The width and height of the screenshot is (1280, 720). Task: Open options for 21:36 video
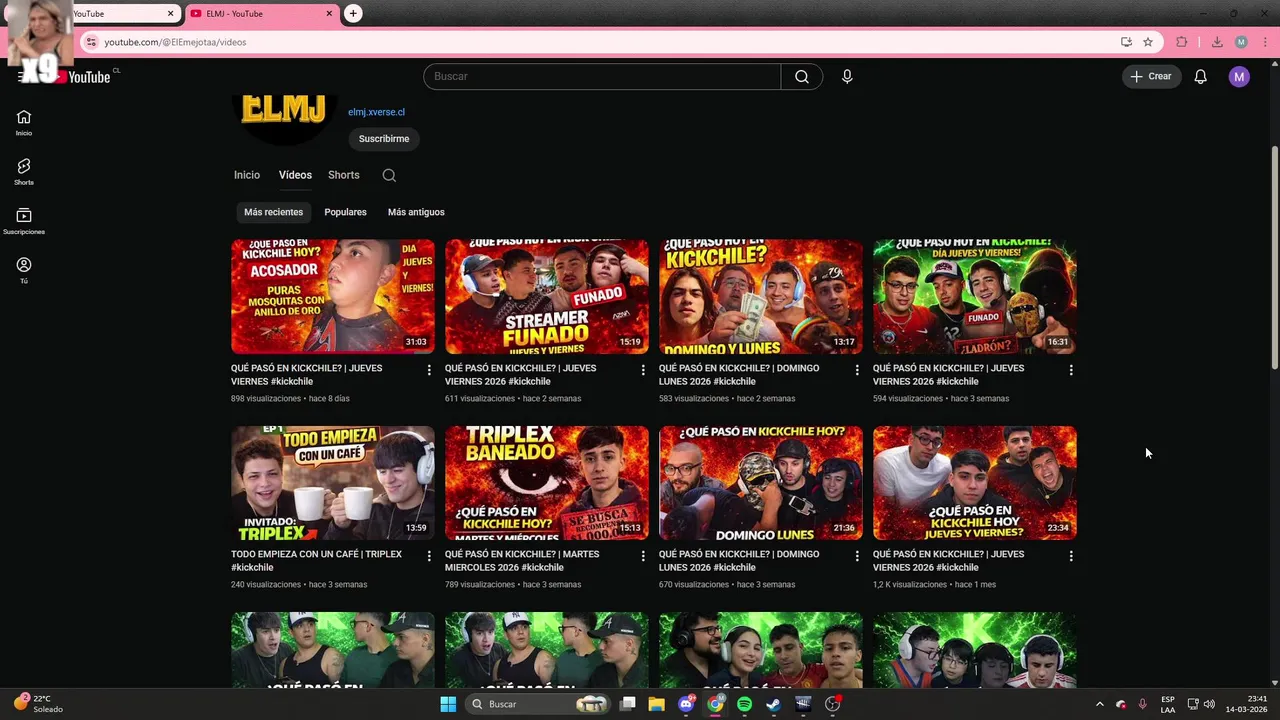click(857, 556)
